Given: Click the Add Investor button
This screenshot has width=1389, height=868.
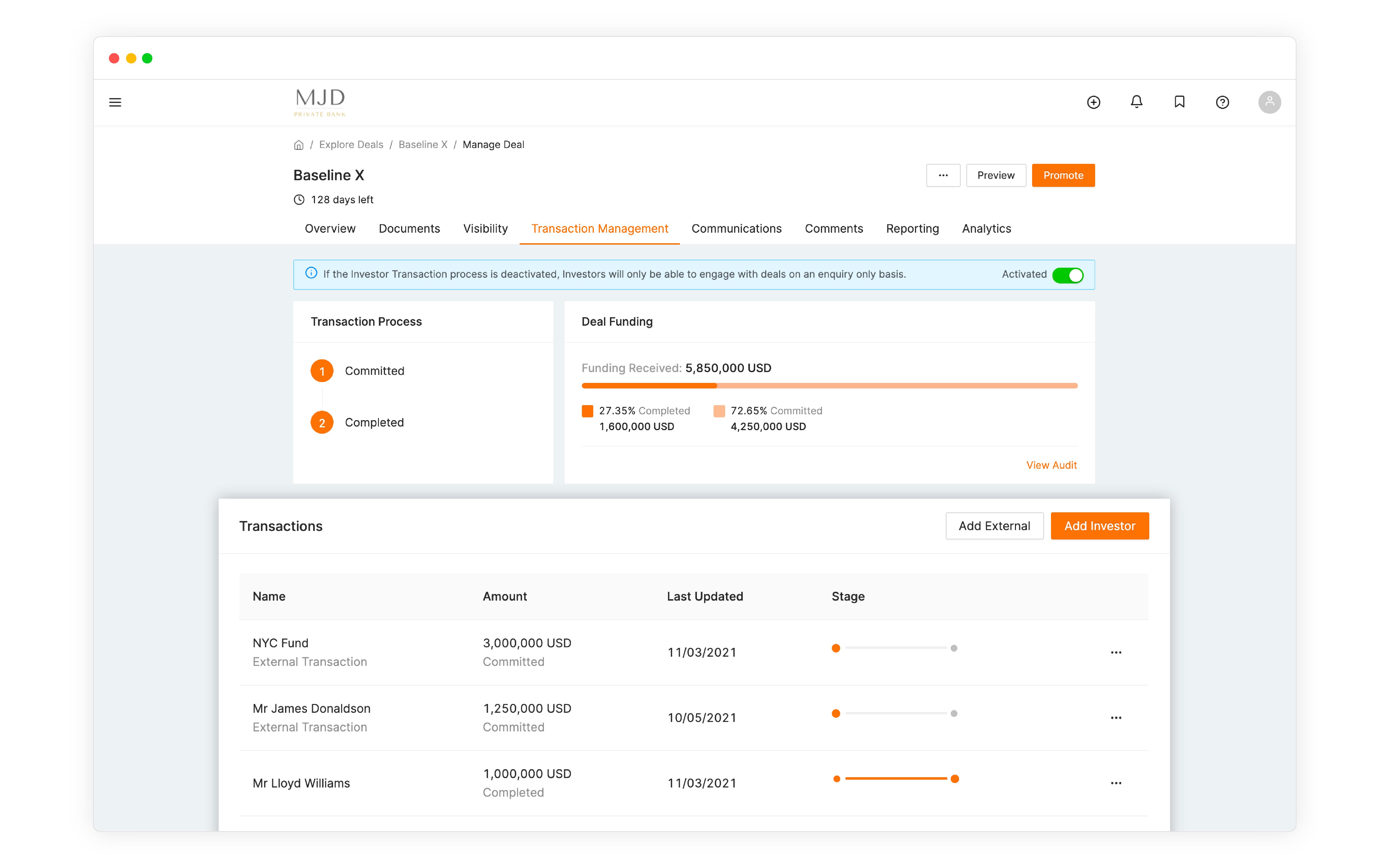Looking at the screenshot, I should tap(1099, 526).
